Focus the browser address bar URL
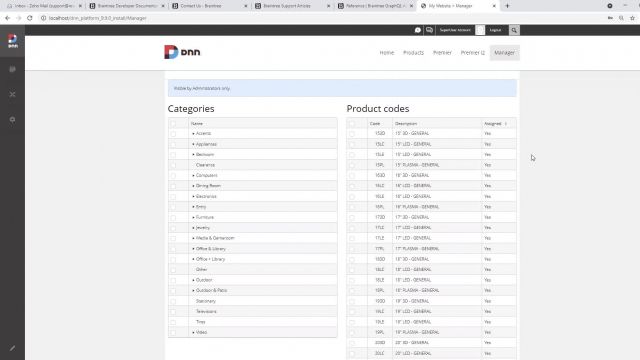 97,18
